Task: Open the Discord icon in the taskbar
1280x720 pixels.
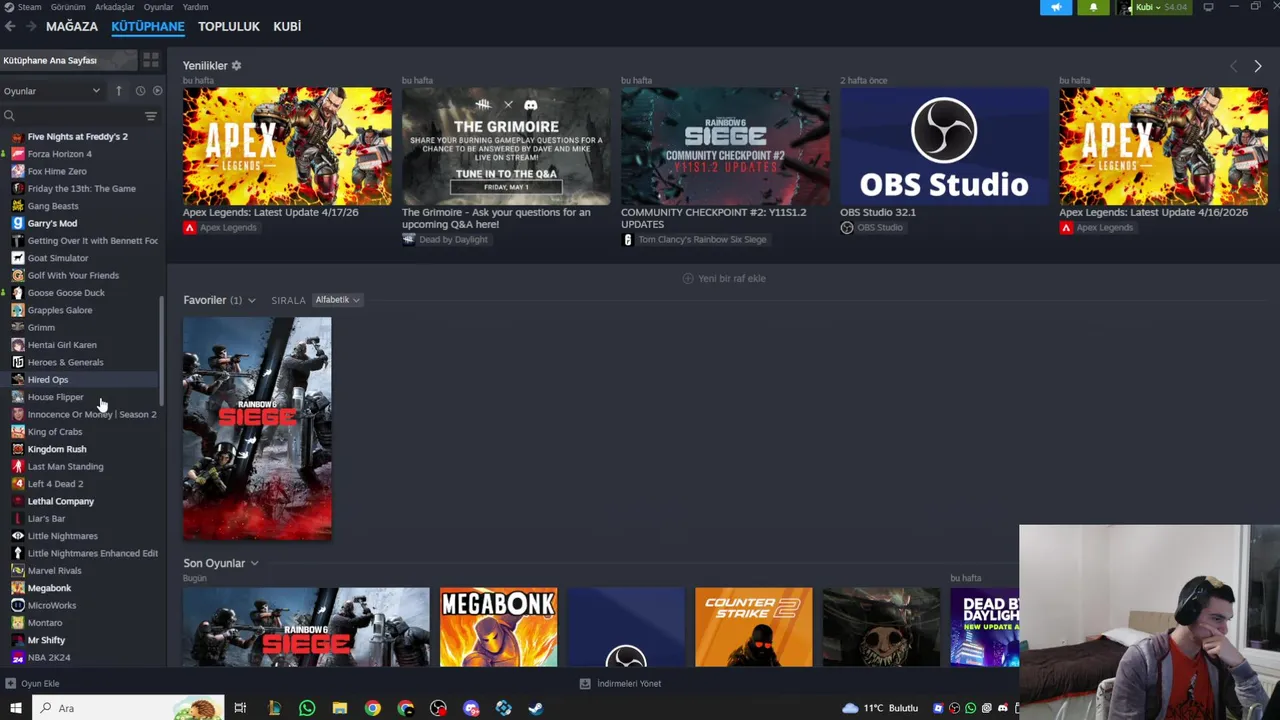Action: [471, 708]
